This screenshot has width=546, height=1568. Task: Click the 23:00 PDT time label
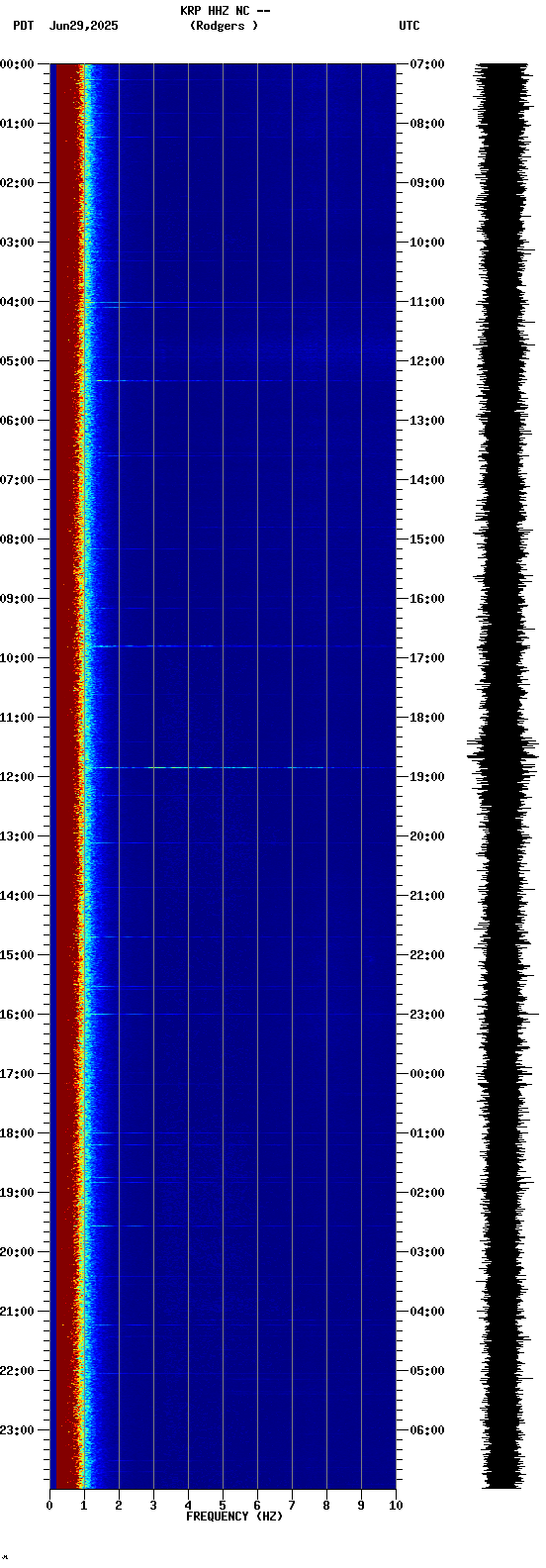point(17,1430)
